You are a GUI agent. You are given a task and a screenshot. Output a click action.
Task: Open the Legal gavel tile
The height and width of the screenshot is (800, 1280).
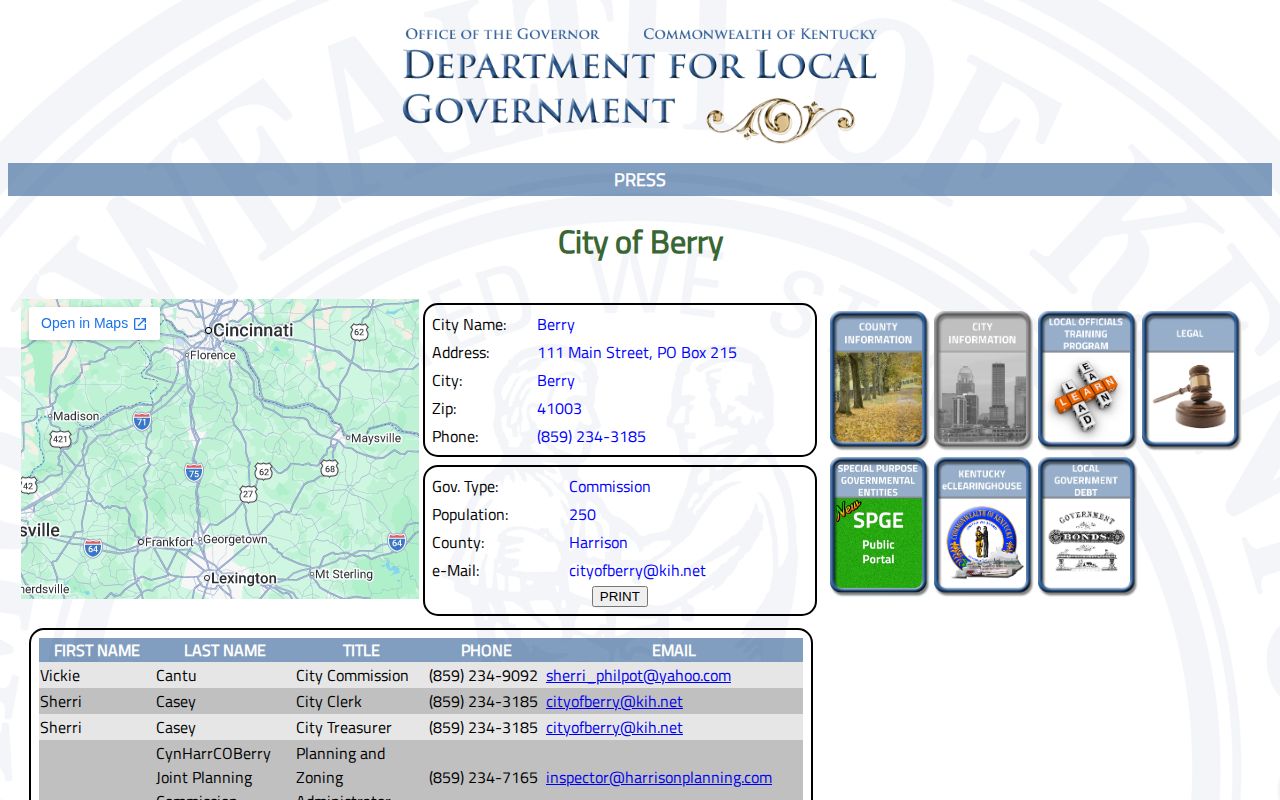(x=1190, y=379)
